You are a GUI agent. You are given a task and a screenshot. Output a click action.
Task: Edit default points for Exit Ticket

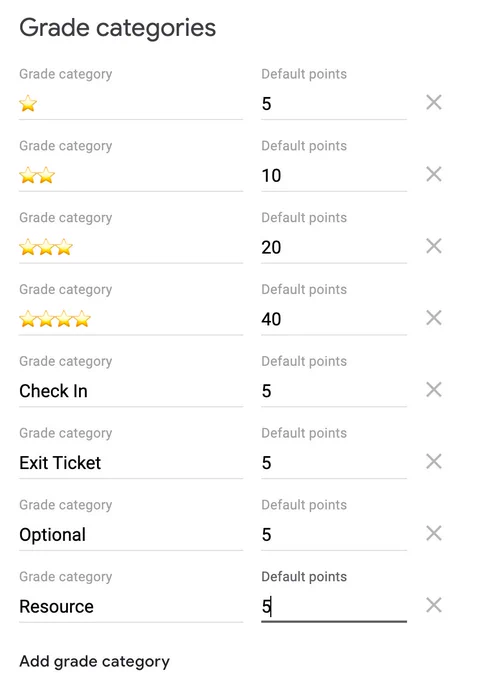(334, 463)
